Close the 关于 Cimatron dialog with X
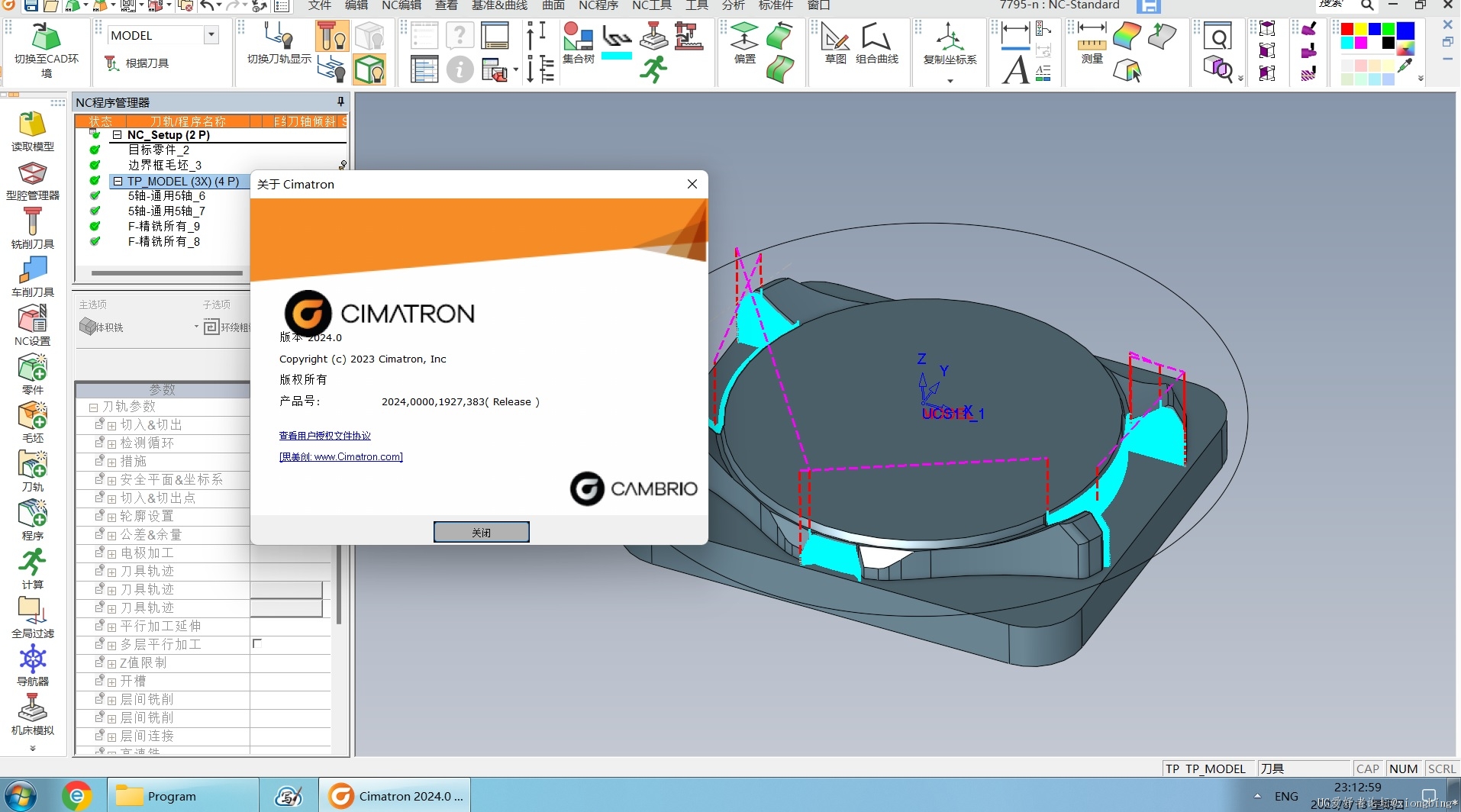 click(x=692, y=184)
